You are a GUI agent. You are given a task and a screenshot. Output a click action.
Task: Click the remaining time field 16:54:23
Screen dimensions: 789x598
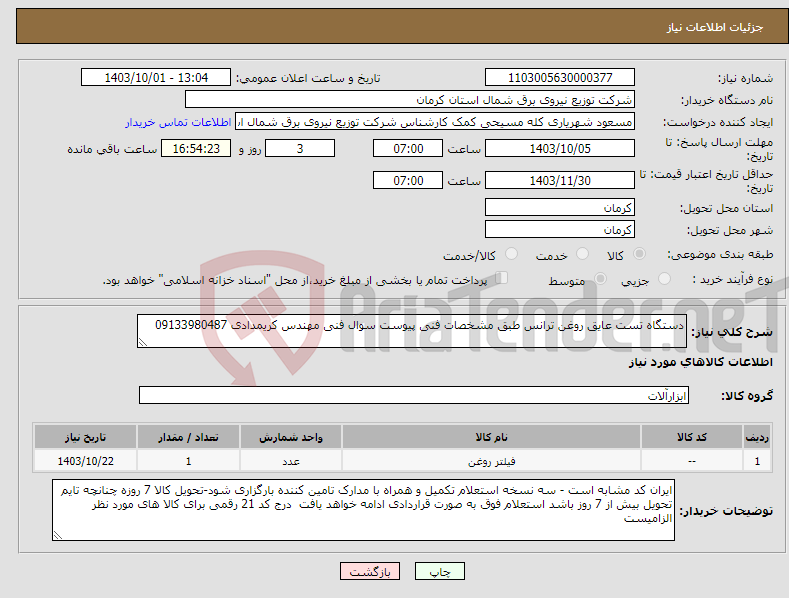[196, 148]
